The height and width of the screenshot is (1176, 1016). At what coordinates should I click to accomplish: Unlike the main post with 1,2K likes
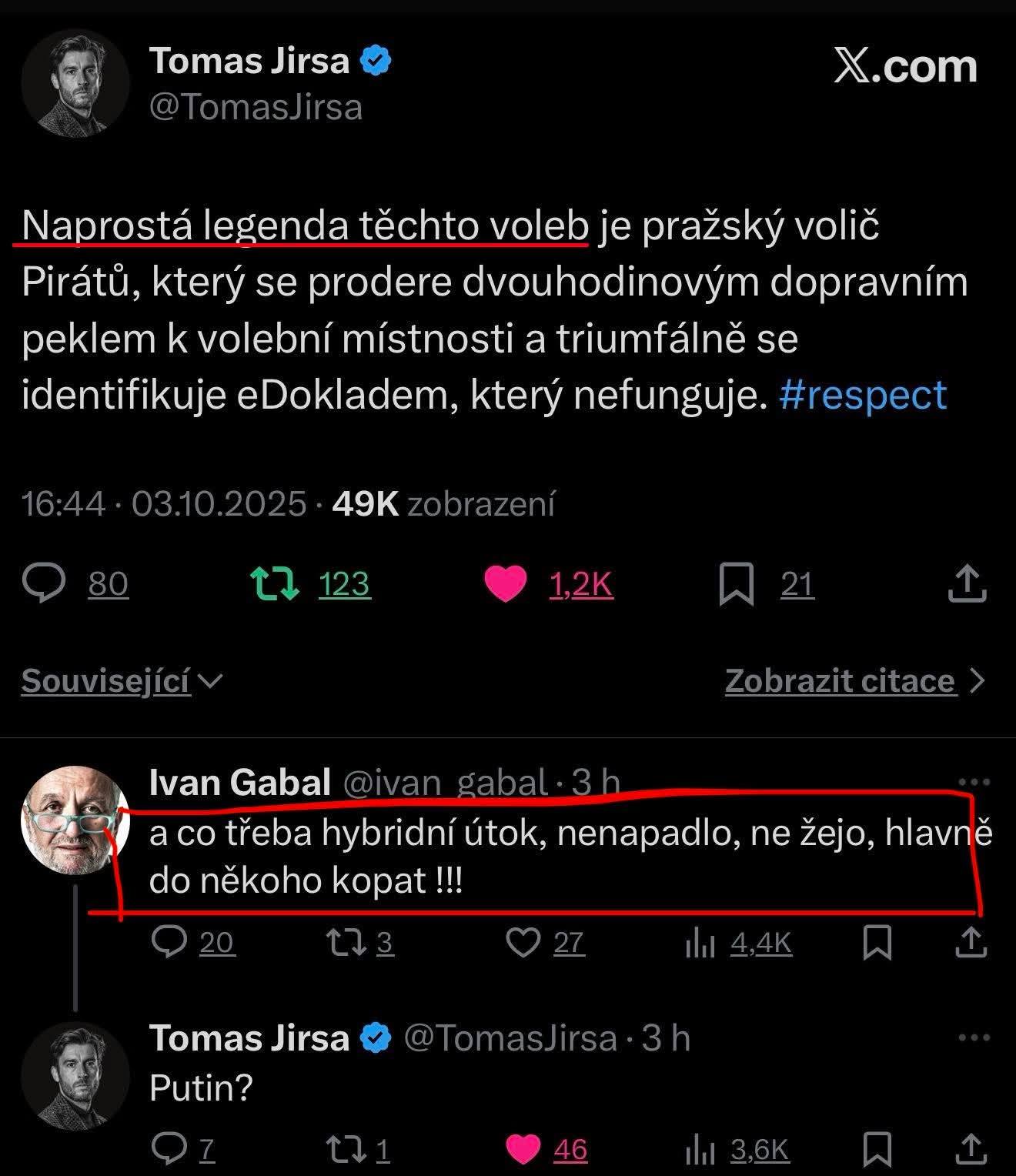coord(506,583)
